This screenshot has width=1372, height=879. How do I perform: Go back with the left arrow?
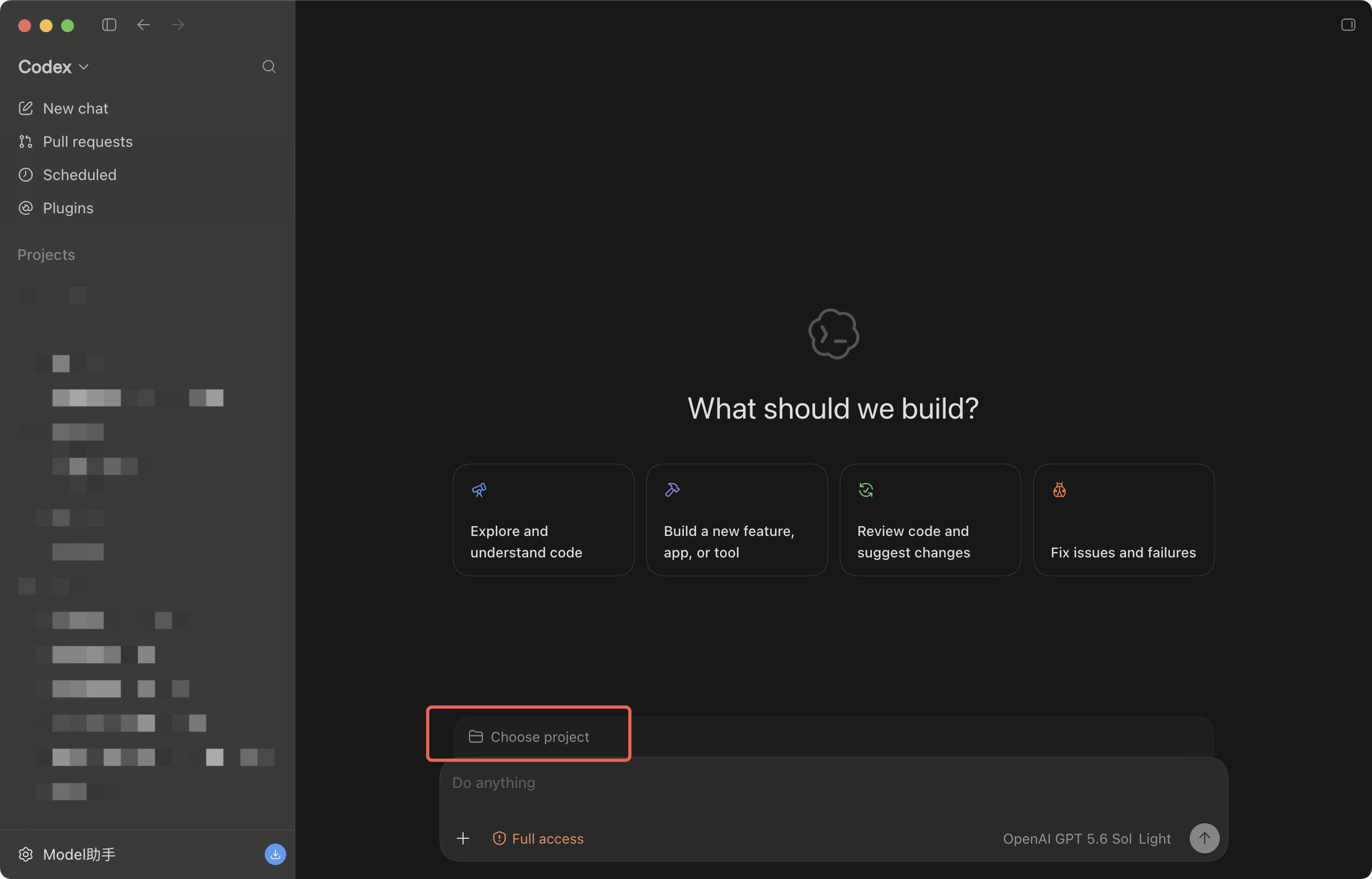point(143,25)
